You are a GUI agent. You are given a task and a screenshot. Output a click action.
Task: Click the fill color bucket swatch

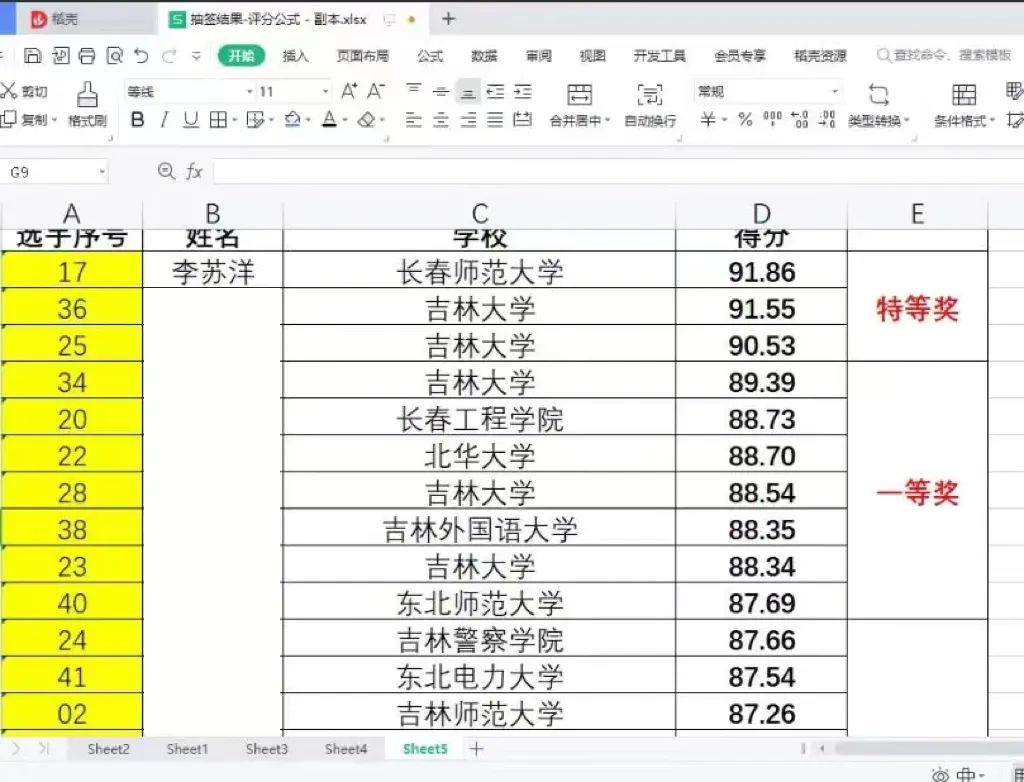click(x=290, y=118)
